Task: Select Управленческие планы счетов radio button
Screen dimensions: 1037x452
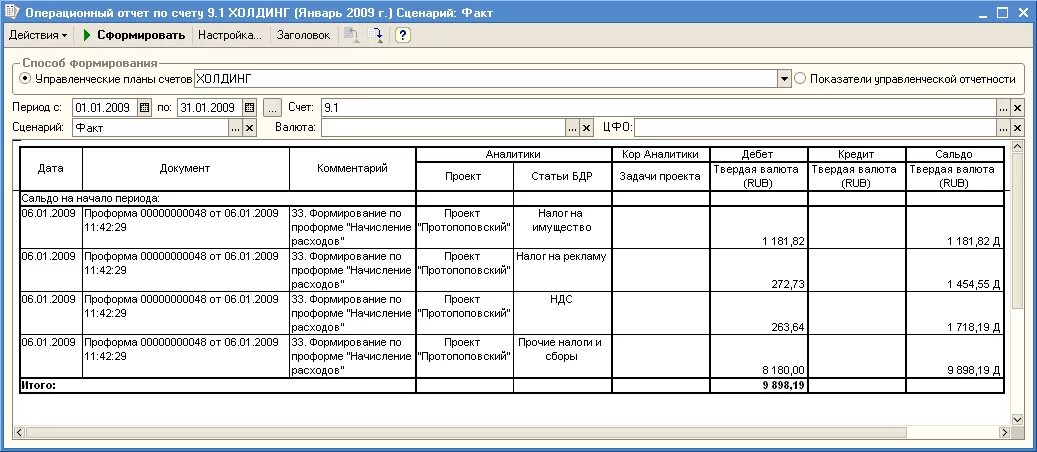Action: [x=26, y=79]
